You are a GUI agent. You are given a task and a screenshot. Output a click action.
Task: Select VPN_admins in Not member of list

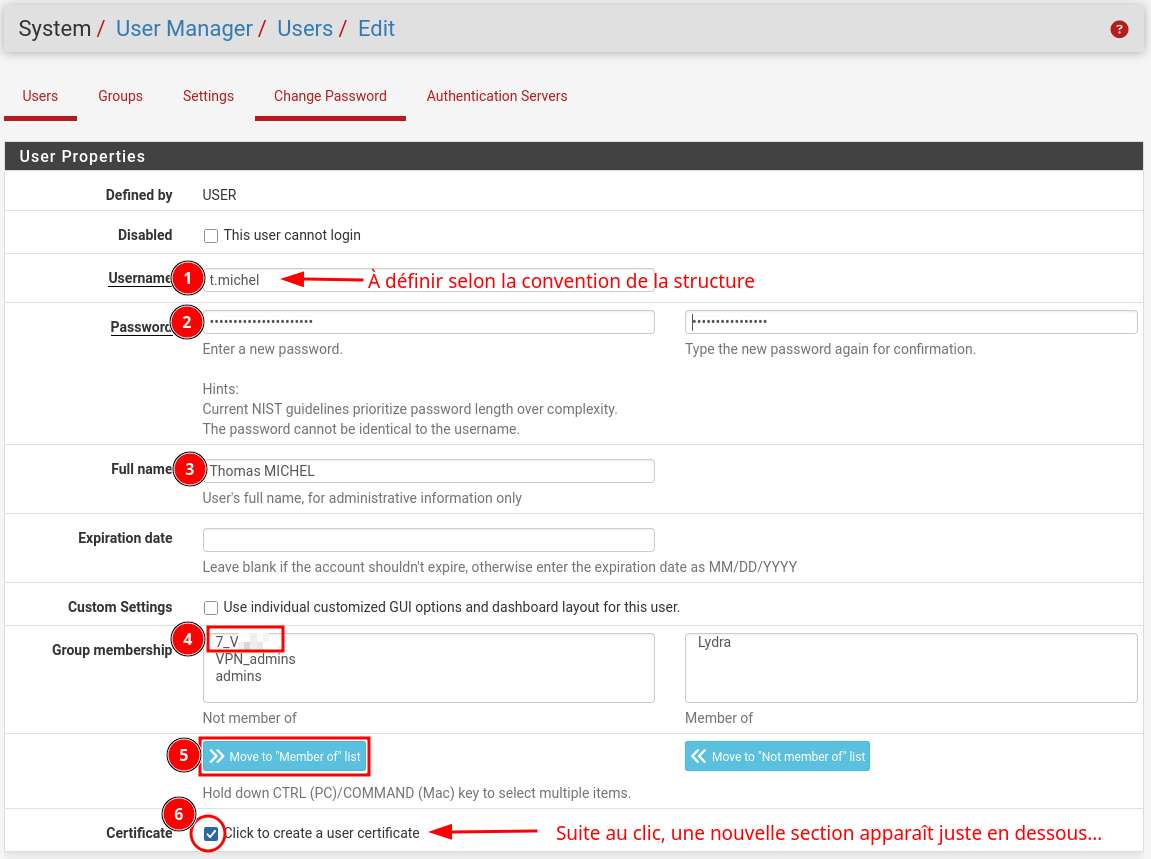click(x=256, y=660)
